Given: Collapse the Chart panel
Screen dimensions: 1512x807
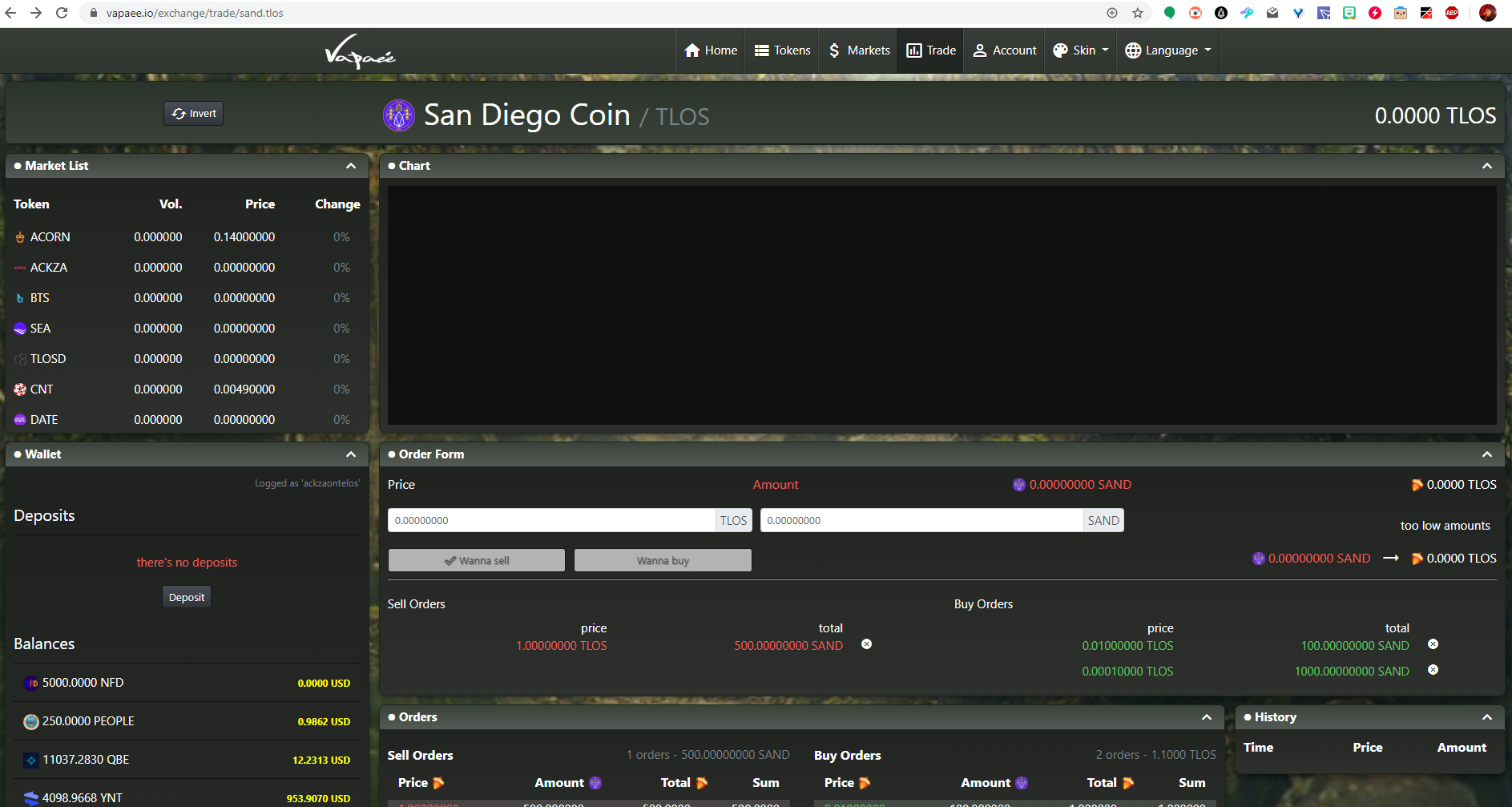Looking at the screenshot, I should [1487, 166].
